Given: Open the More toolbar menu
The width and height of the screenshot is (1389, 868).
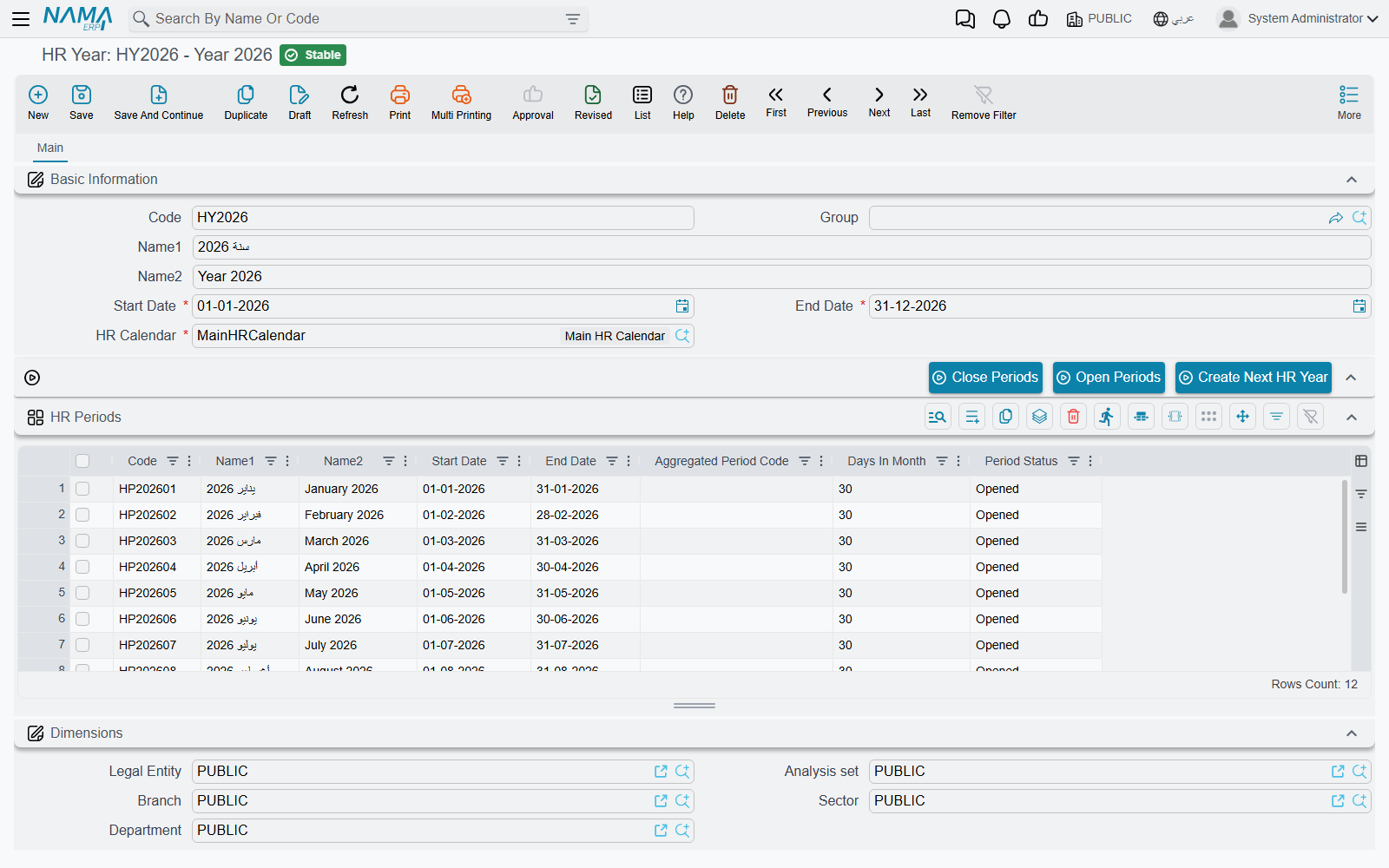Looking at the screenshot, I should 1349,102.
